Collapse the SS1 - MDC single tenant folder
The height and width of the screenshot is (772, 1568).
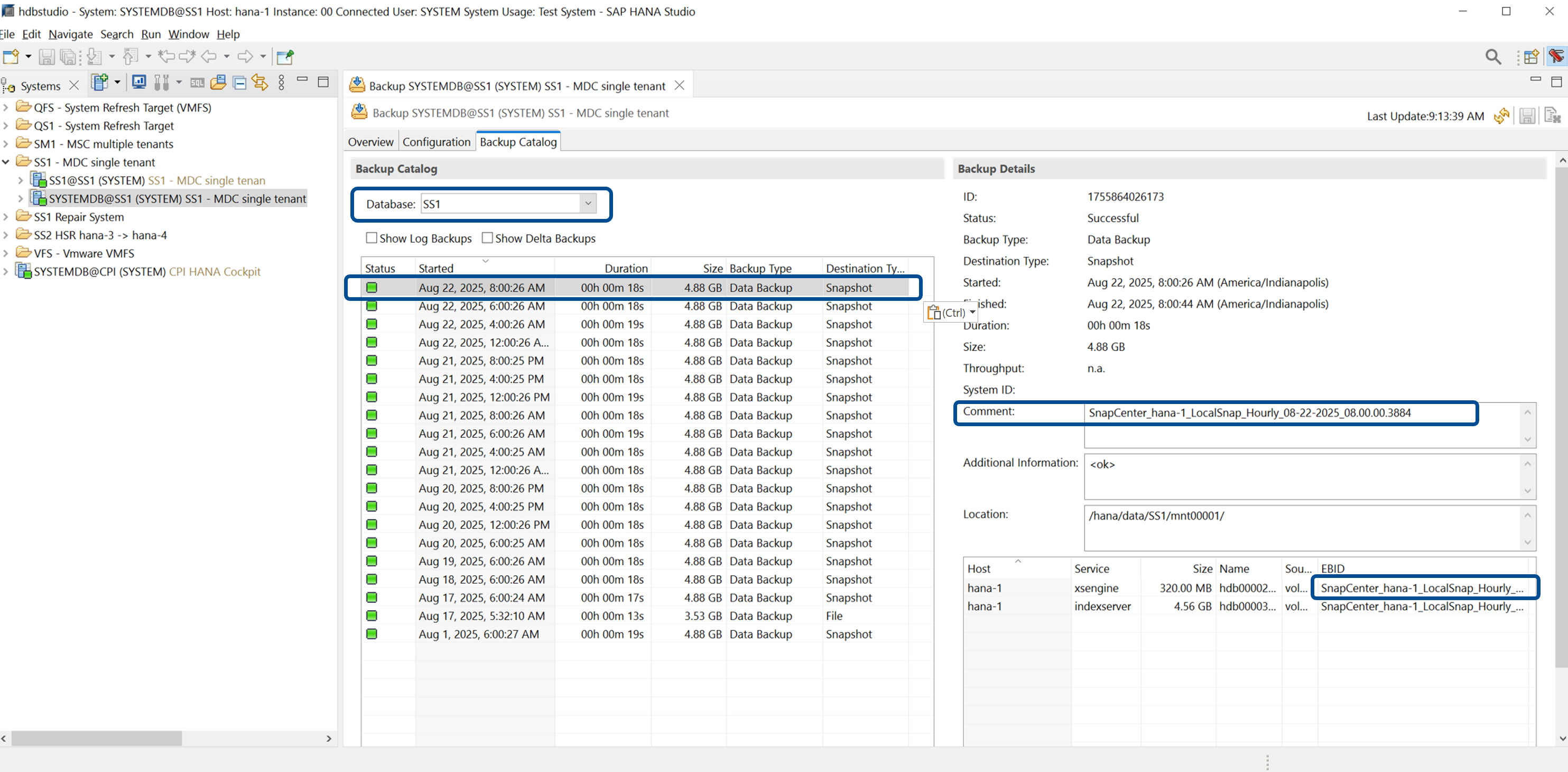6,162
